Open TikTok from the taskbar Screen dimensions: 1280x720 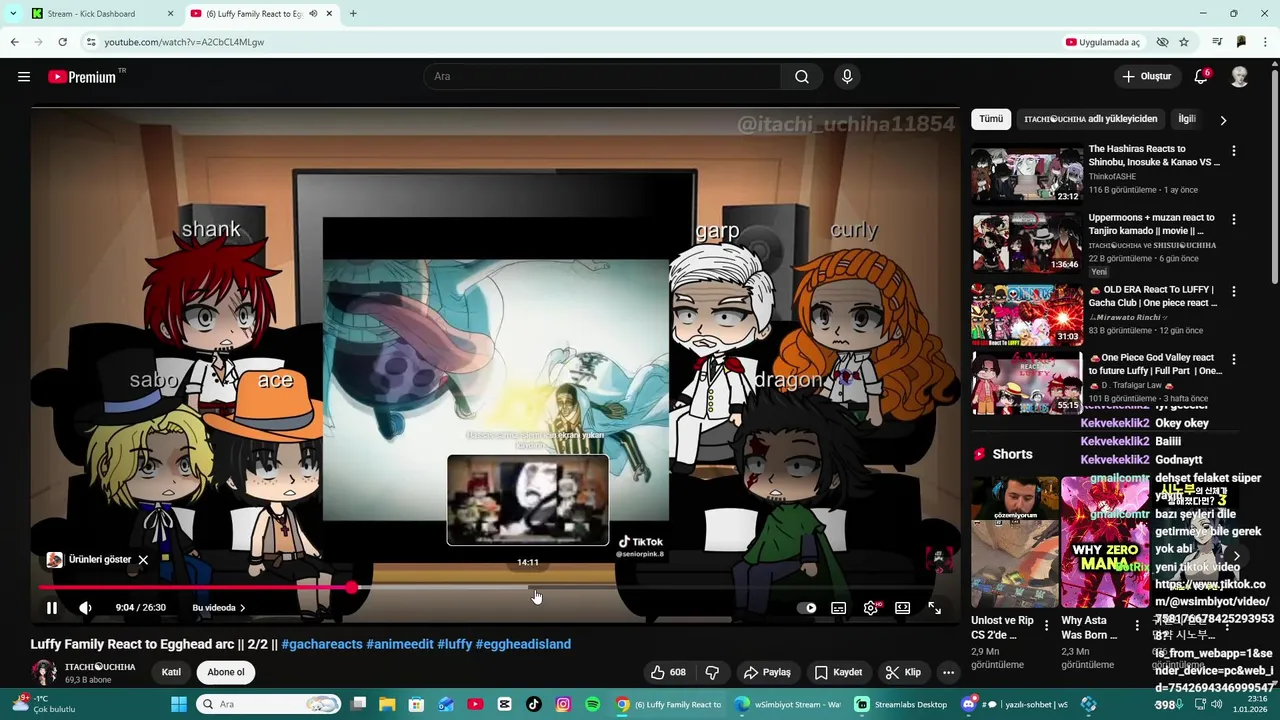pos(534,705)
